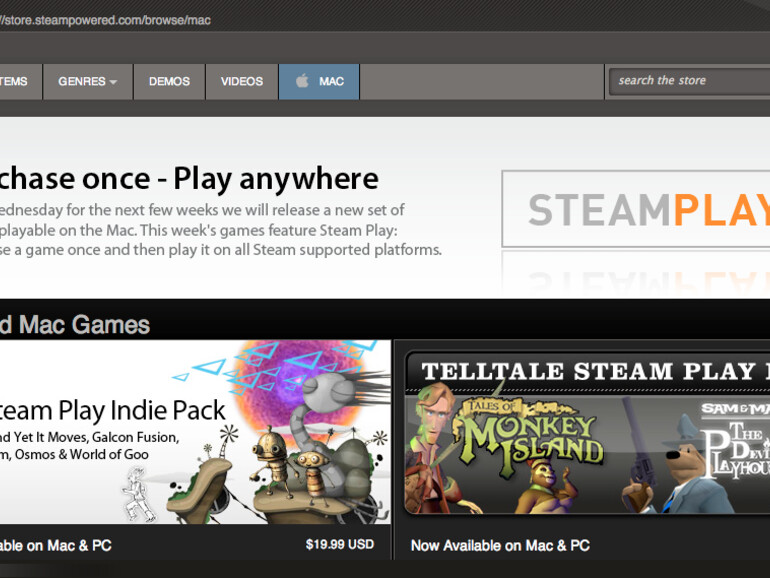
Task: Click the Tales of Monkey Island logo
Action: coord(528,437)
